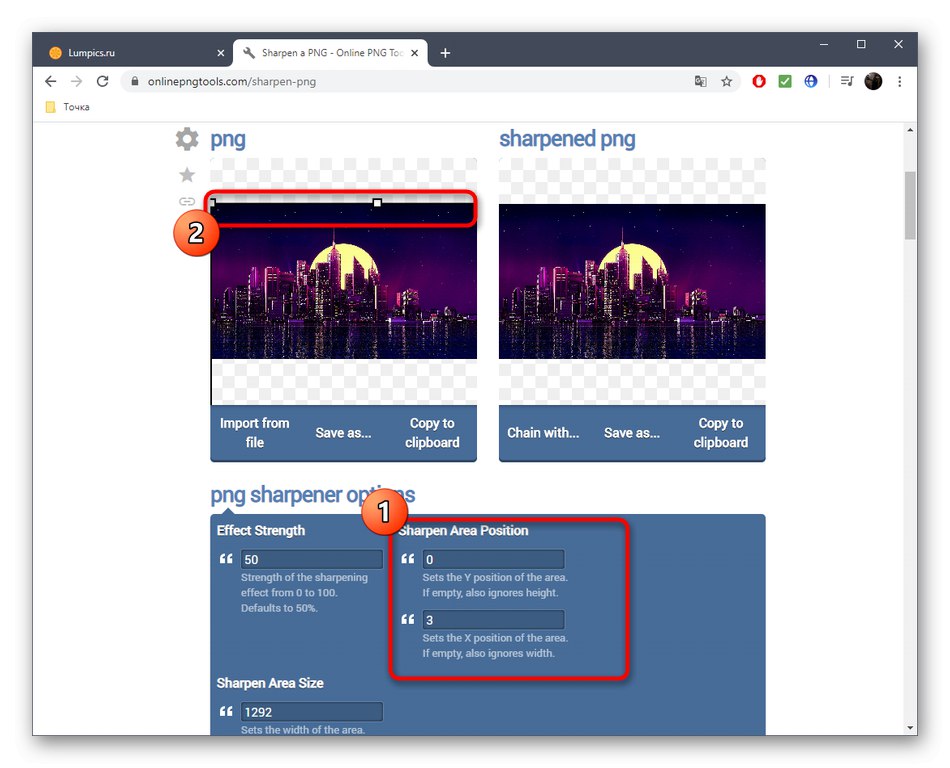Viewport: 950px width, 768px height.
Task: Favorite the sharpener tool via star icon
Action: coord(186,174)
